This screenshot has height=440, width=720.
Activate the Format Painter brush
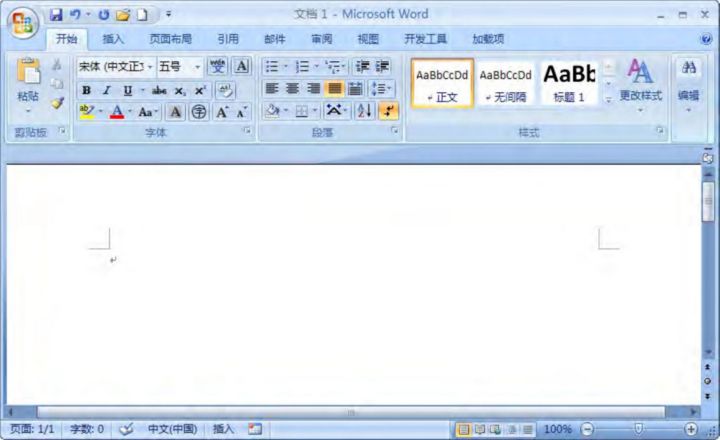tap(57, 103)
